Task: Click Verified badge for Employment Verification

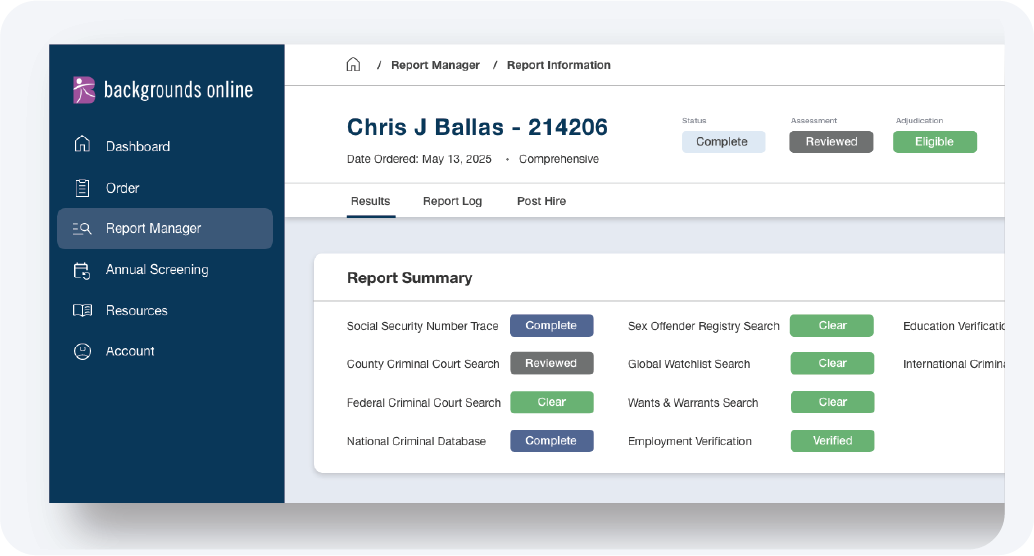Action: click(x=832, y=441)
